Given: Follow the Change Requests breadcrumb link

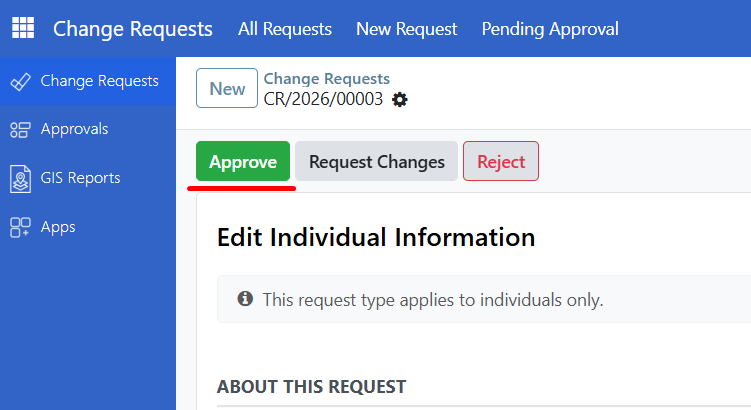Looking at the screenshot, I should click(327, 79).
